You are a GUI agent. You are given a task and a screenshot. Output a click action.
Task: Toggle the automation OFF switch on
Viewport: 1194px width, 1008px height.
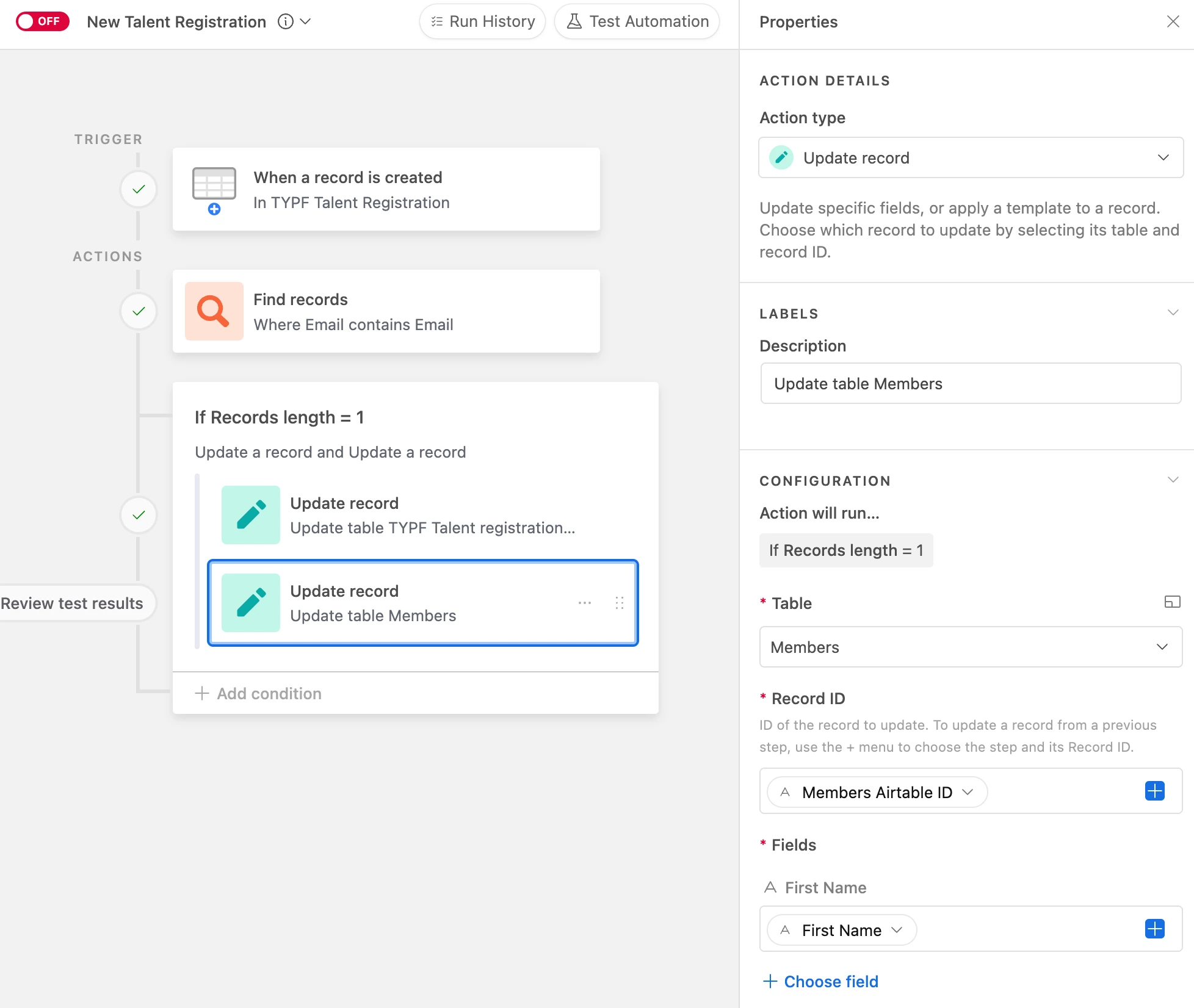[x=42, y=21]
